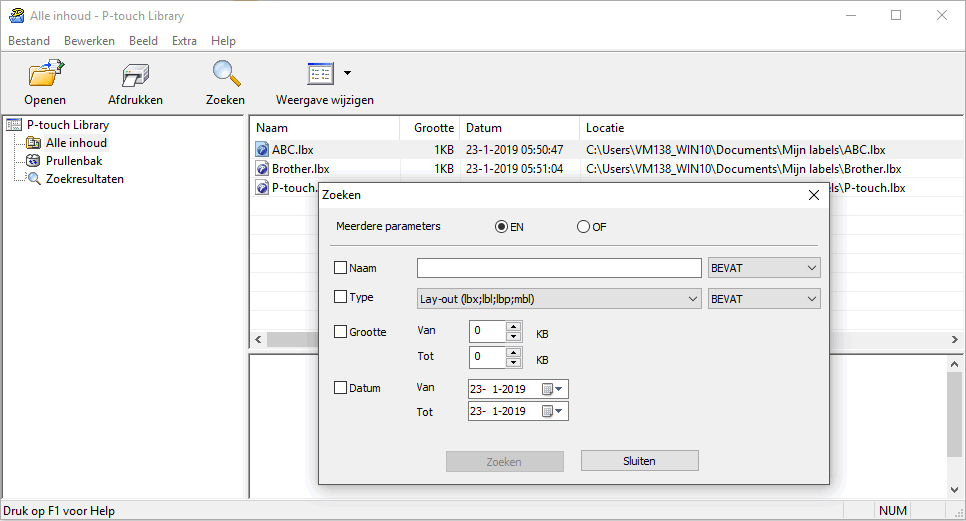
Task: Select the ABC.lbx file name
Action: [x=293, y=150]
